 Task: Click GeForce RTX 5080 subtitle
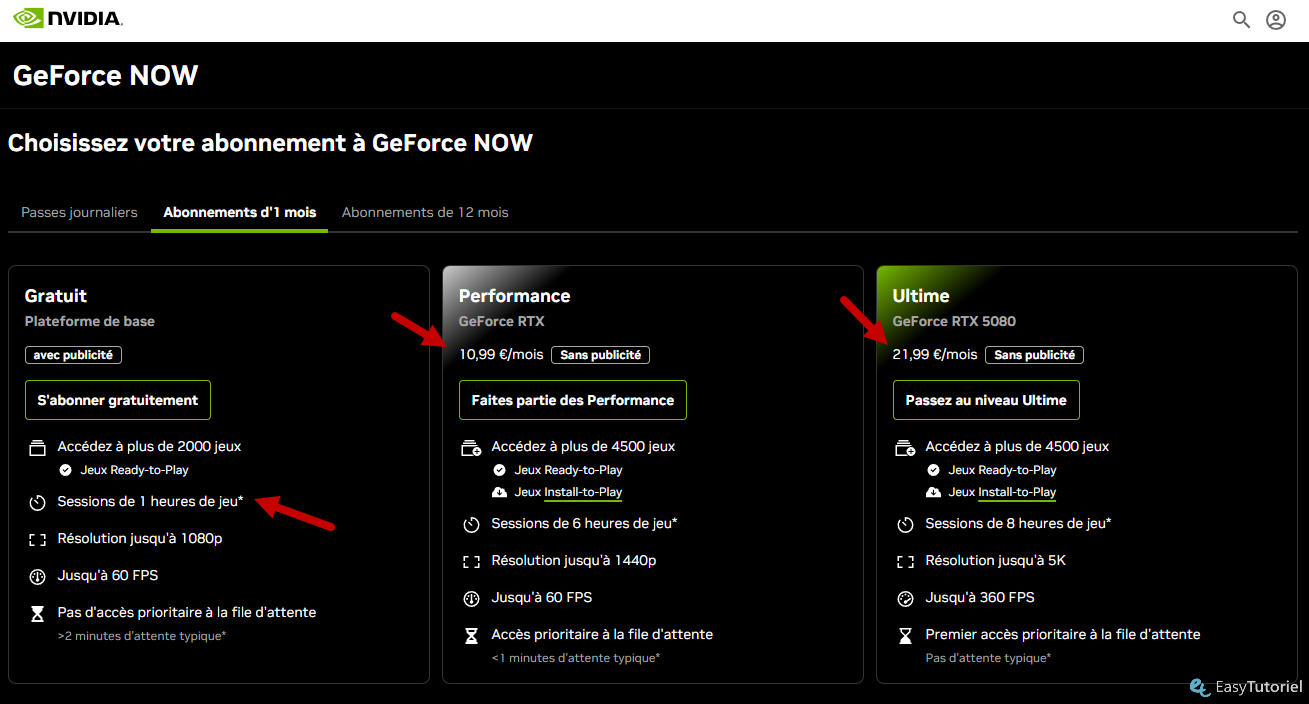954,321
